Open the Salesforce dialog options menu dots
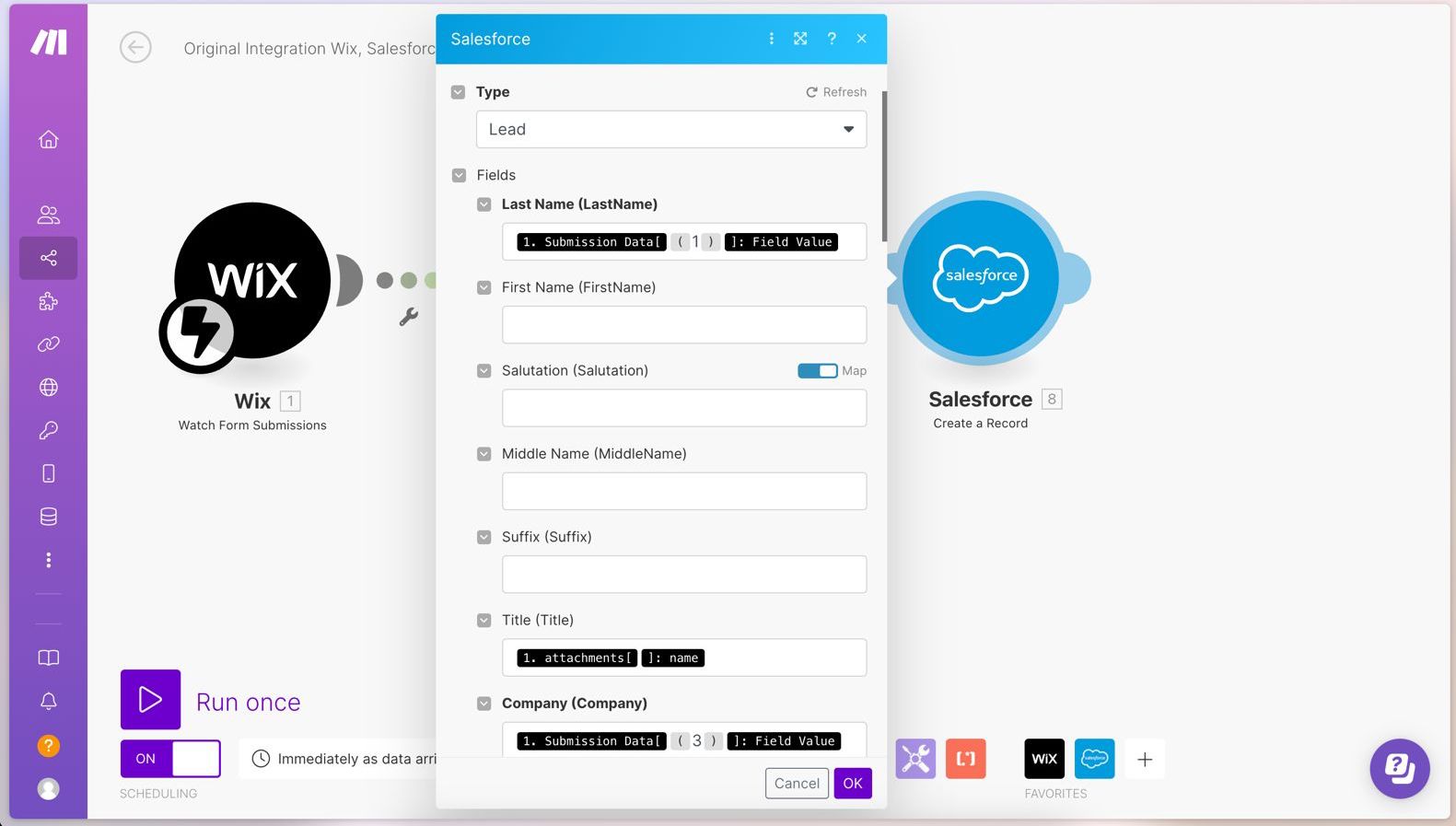This screenshot has height=826, width=1456. (772, 39)
